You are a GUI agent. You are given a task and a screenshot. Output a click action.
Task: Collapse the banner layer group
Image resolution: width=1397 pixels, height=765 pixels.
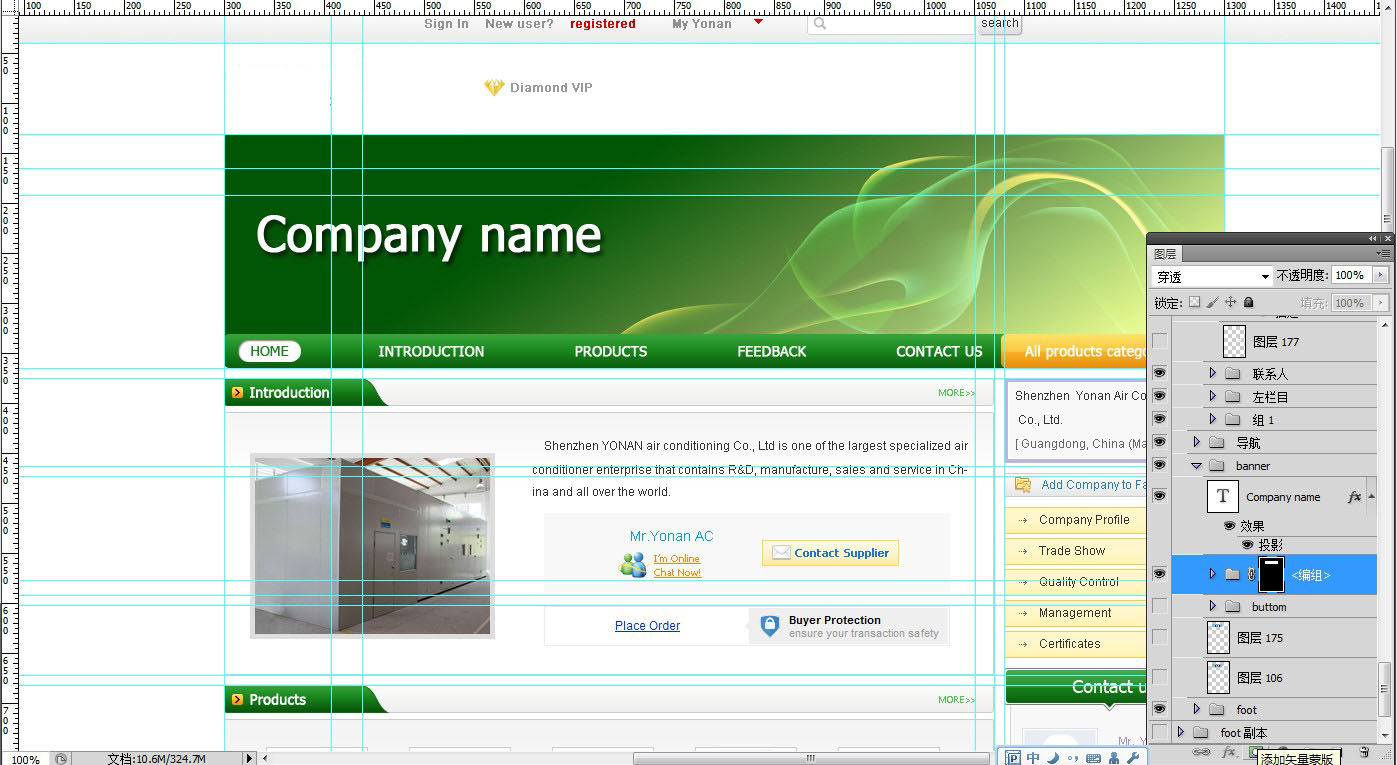point(1196,466)
